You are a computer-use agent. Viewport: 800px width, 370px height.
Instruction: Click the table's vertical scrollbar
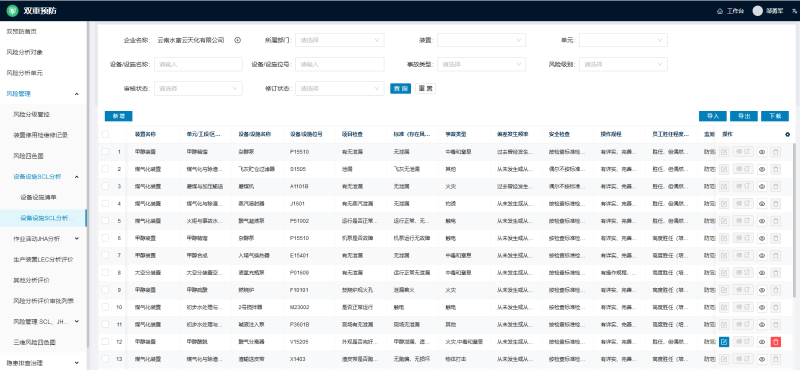tap(793, 219)
